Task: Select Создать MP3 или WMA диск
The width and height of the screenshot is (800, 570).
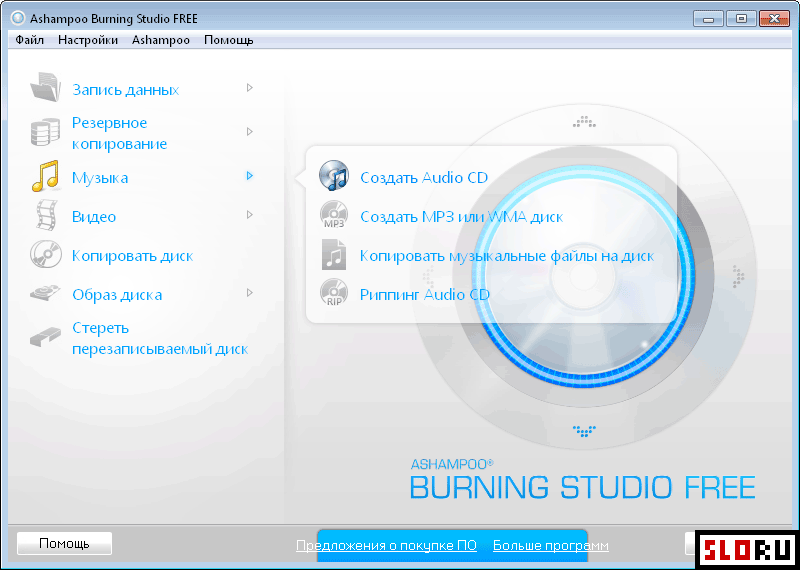Action: coord(462,216)
